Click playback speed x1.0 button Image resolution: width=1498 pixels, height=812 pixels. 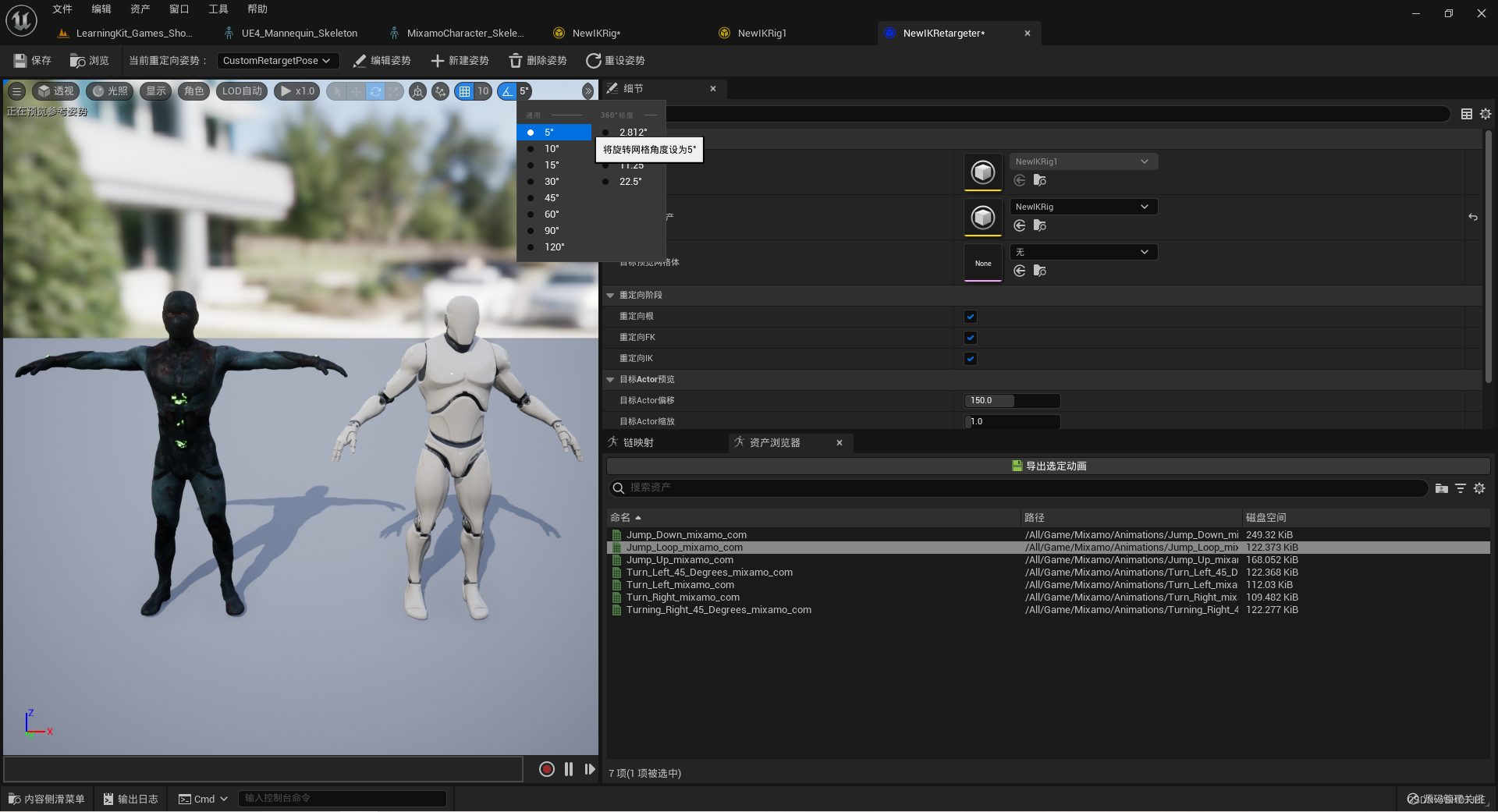pos(297,91)
